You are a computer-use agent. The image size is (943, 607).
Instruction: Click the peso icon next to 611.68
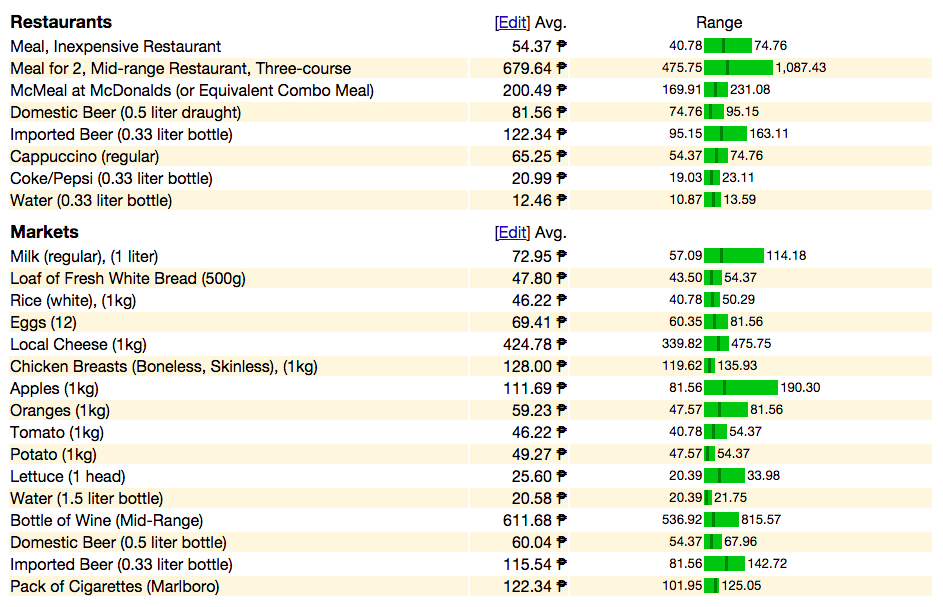point(562,520)
